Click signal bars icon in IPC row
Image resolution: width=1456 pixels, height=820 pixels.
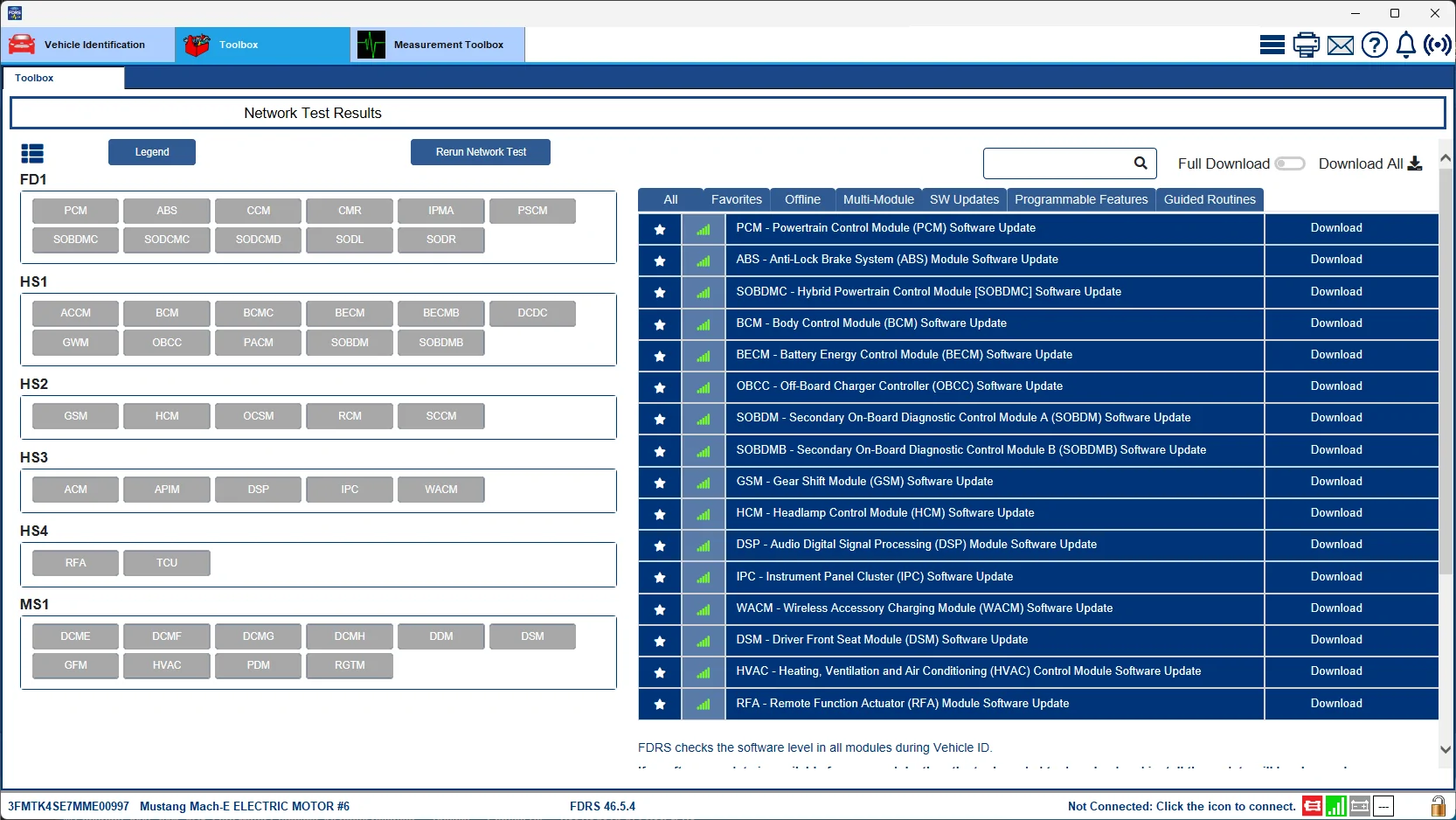[x=703, y=578]
